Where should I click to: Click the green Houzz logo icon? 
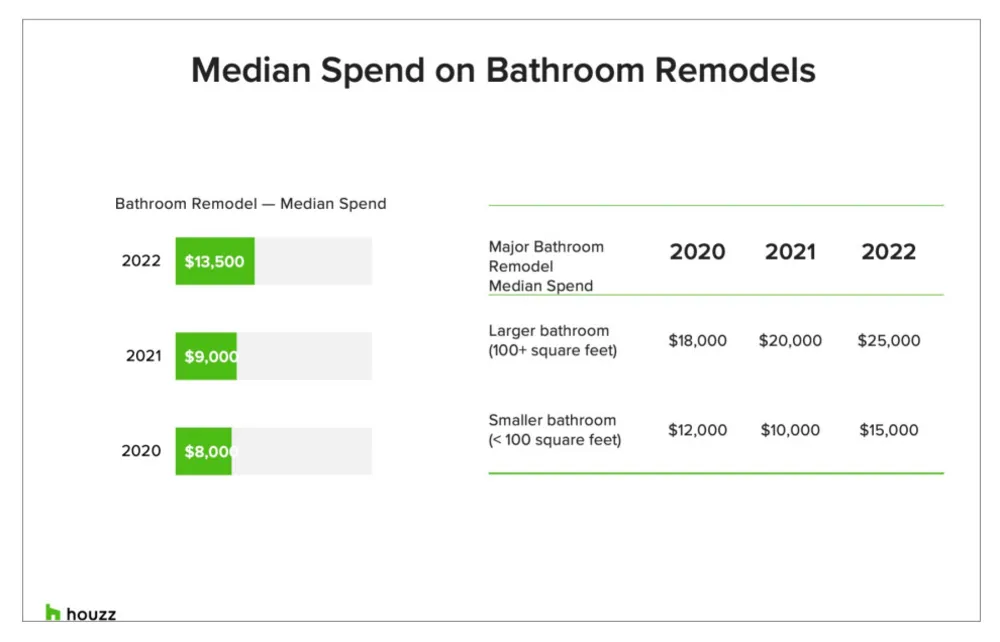[53, 612]
